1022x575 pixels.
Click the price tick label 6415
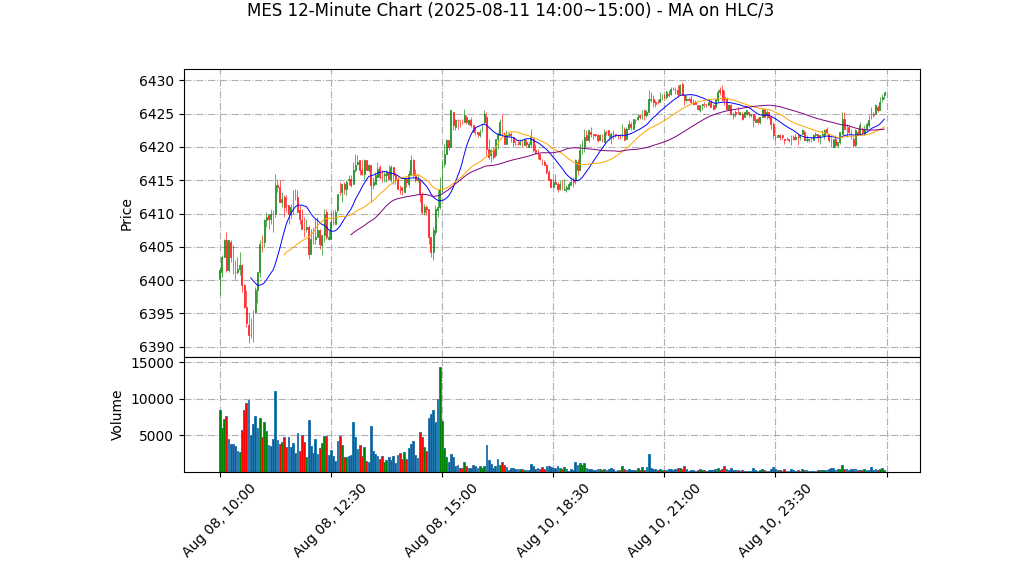click(156, 181)
